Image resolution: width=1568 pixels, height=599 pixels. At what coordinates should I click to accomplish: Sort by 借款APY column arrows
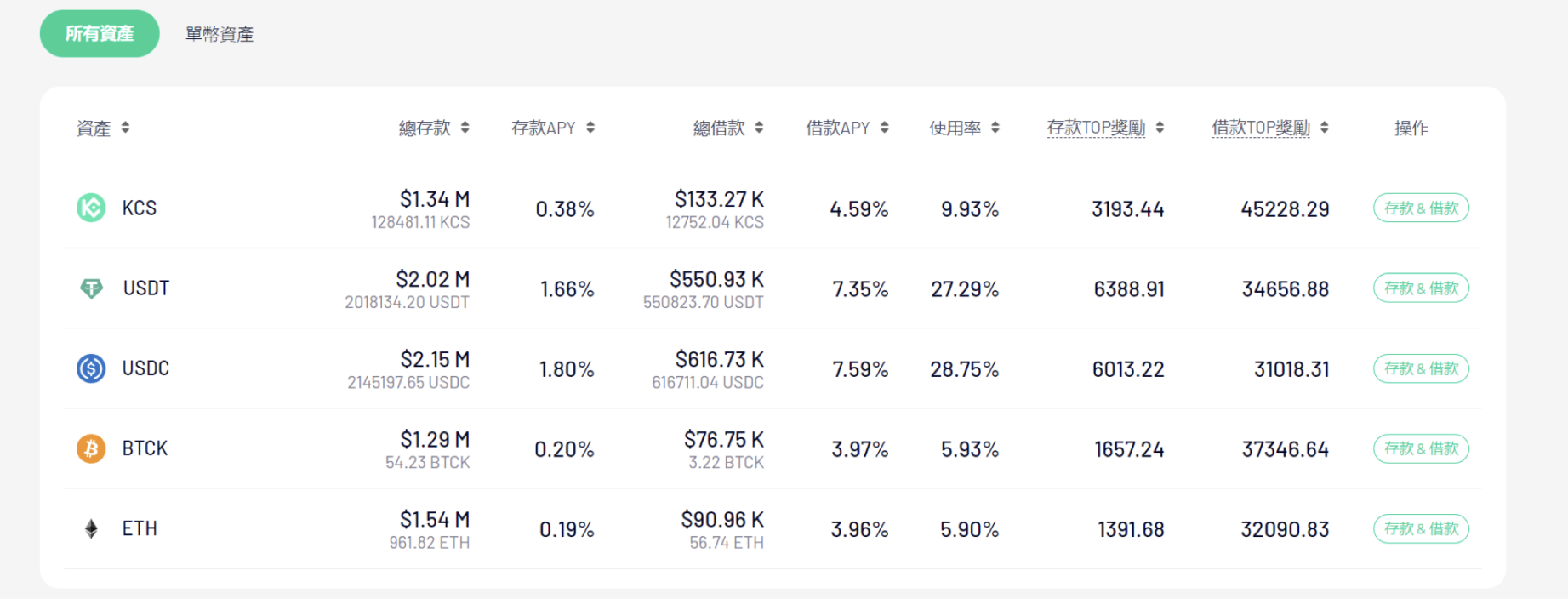884,128
